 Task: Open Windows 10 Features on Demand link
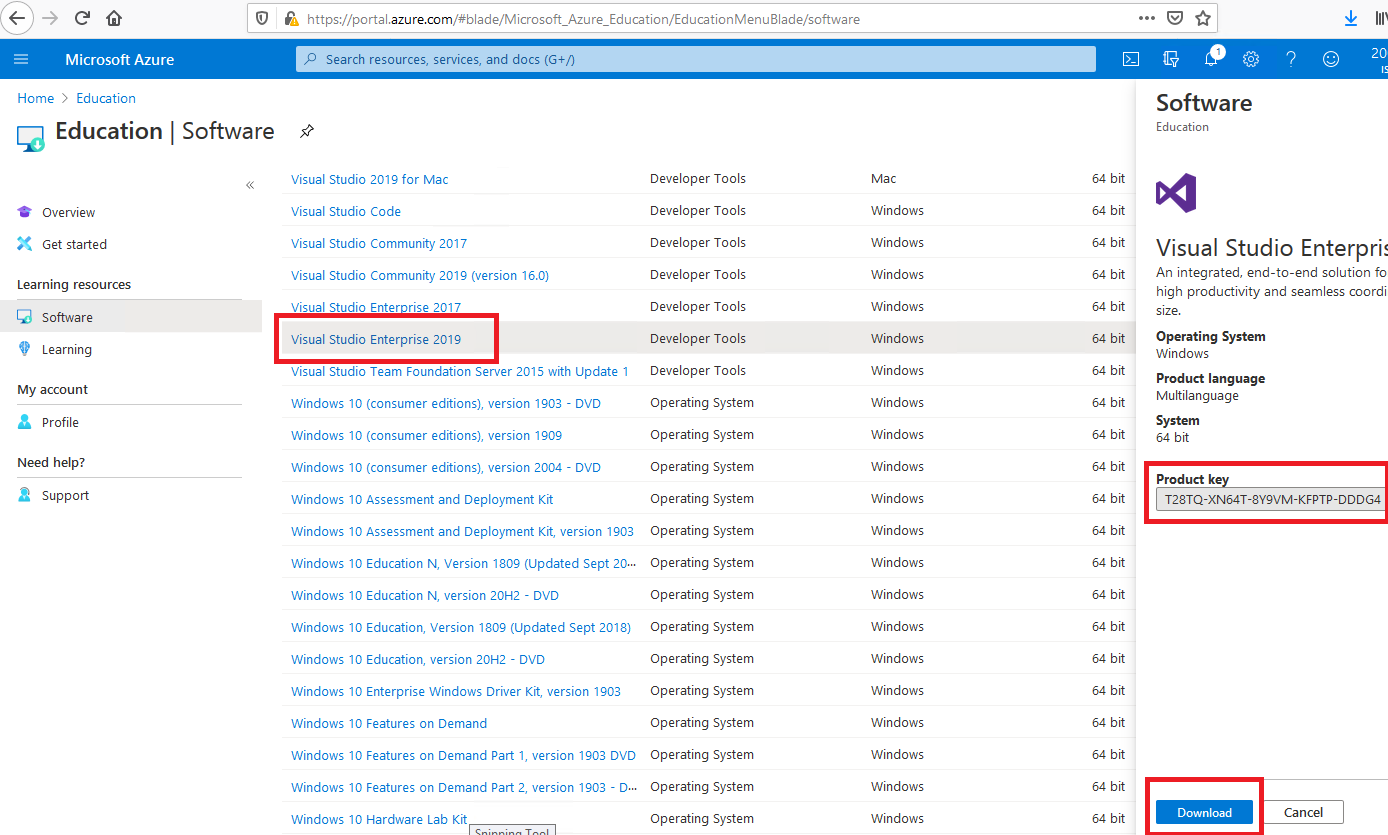click(x=389, y=723)
